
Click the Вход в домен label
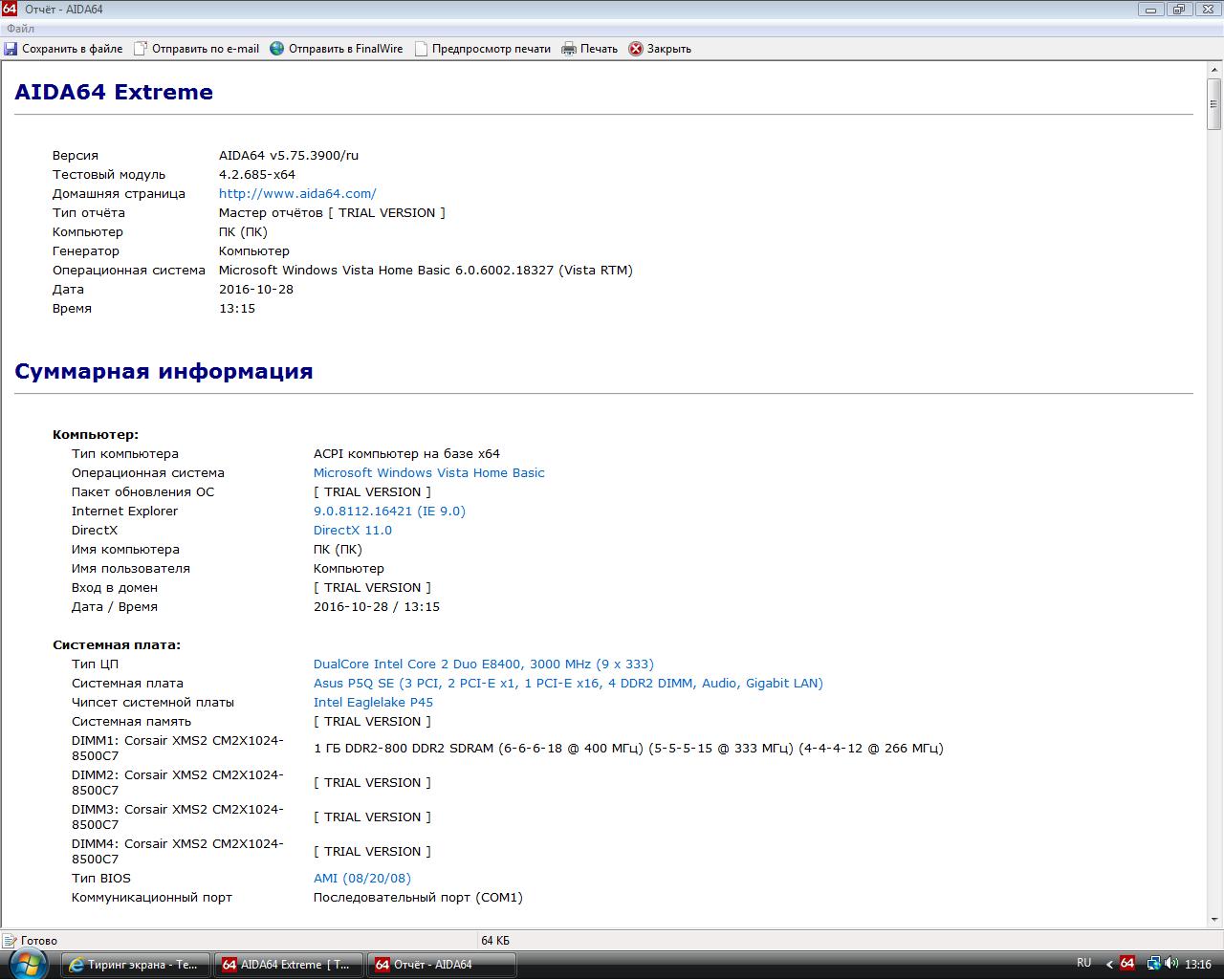(x=115, y=587)
